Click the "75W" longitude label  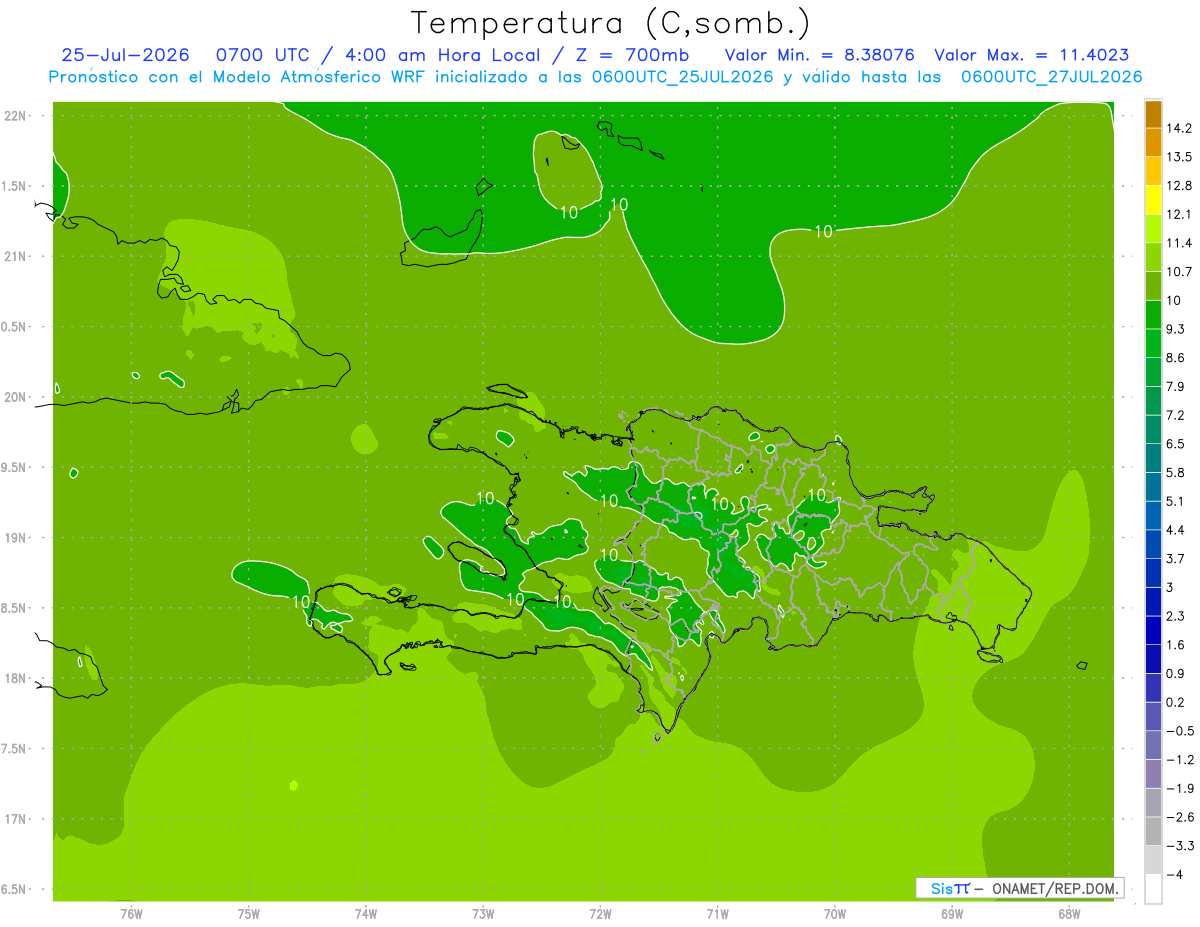click(249, 913)
